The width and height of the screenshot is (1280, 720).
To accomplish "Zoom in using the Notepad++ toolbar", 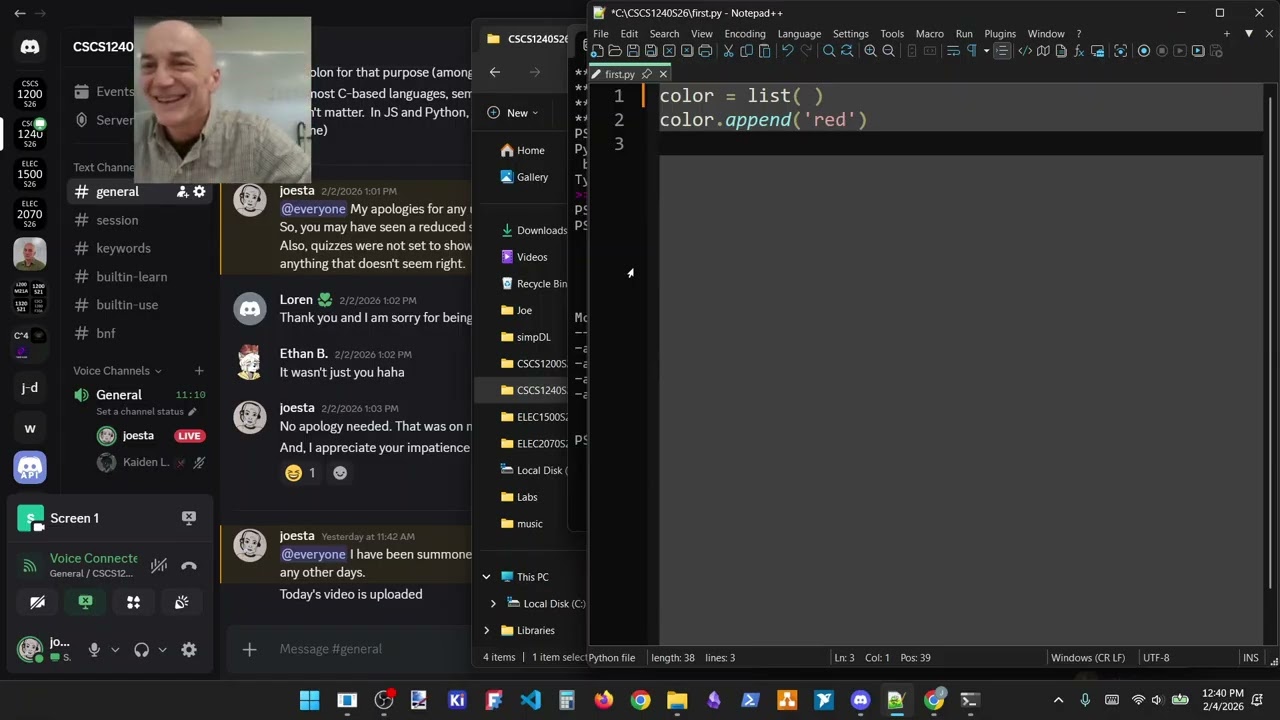I will (870, 51).
